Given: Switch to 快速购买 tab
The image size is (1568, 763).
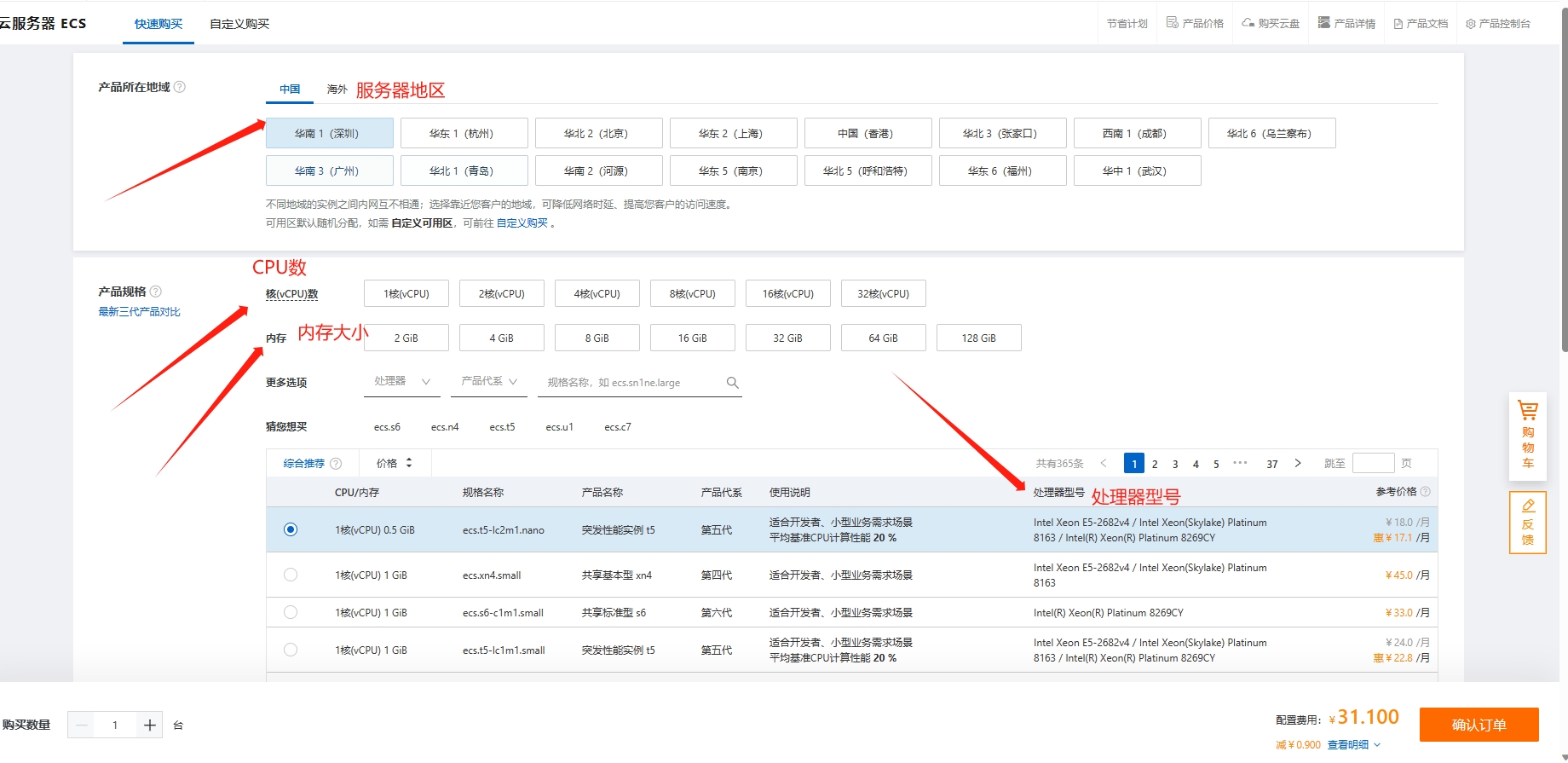Looking at the screenshot, I should pos(159,24).
